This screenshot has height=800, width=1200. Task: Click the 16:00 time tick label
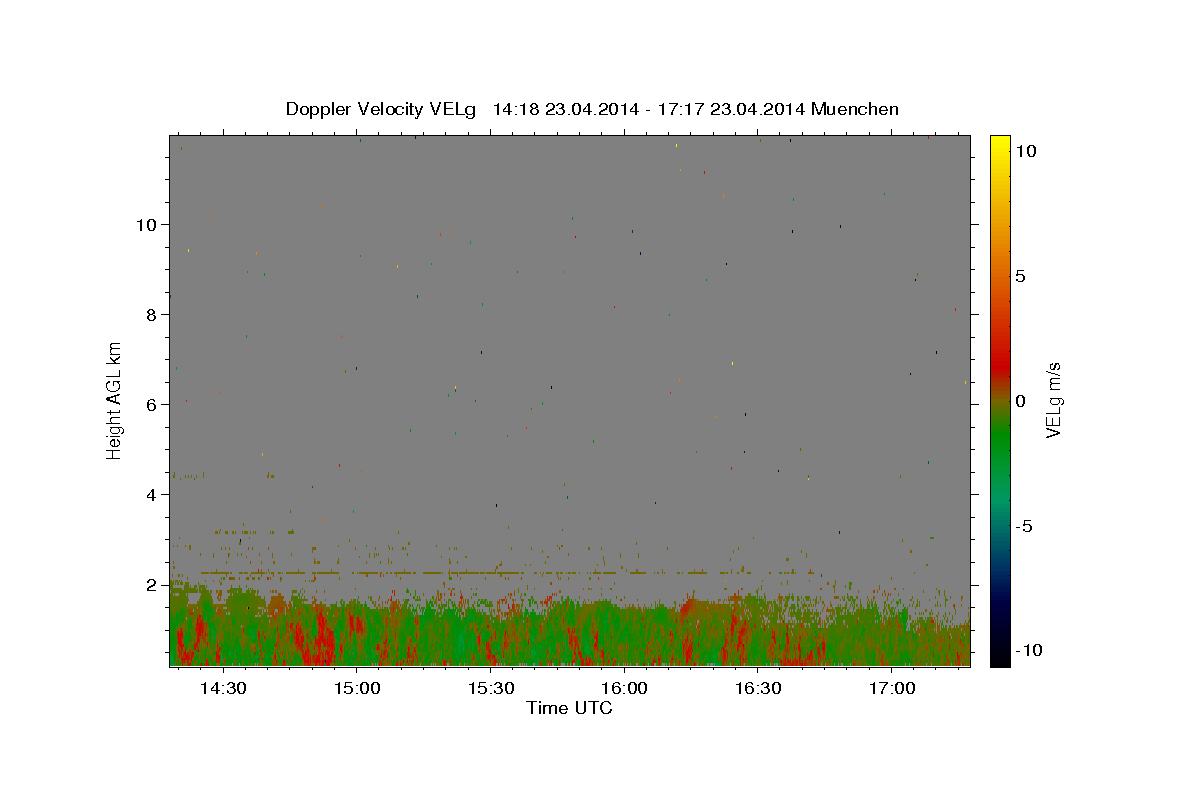point(625,689)
